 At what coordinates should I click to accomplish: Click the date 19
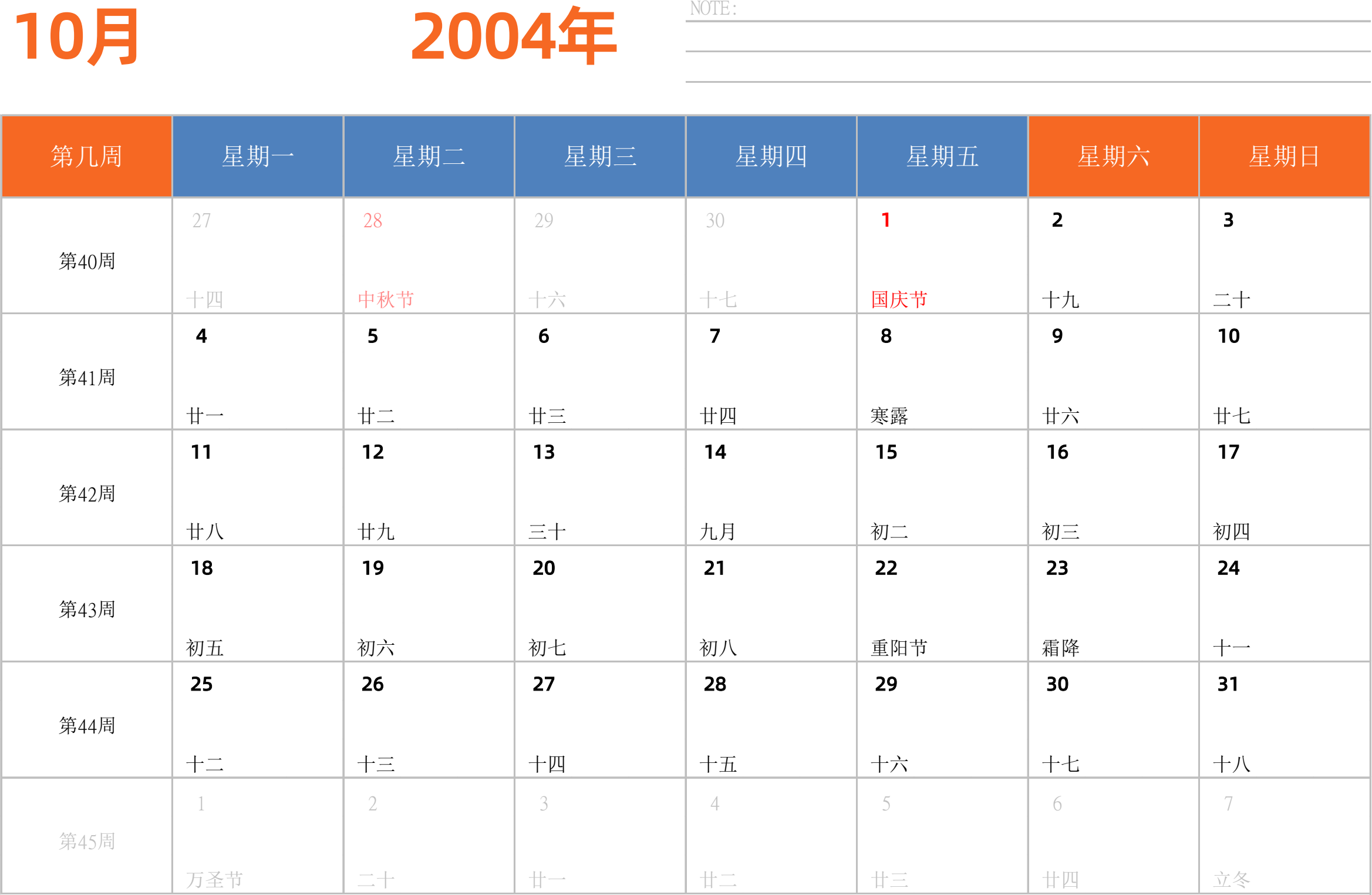(373, 568)
